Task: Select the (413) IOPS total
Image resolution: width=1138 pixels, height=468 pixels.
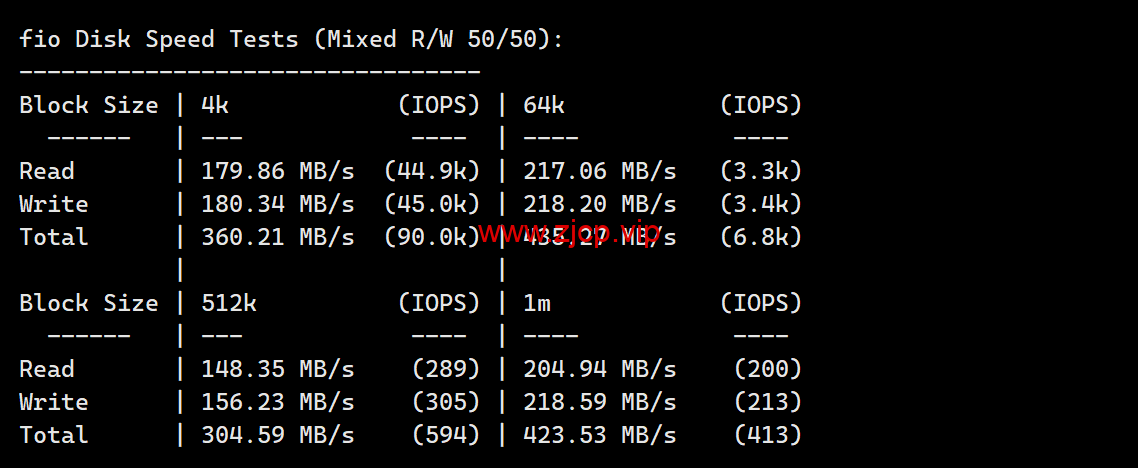Action: [768, 435]
